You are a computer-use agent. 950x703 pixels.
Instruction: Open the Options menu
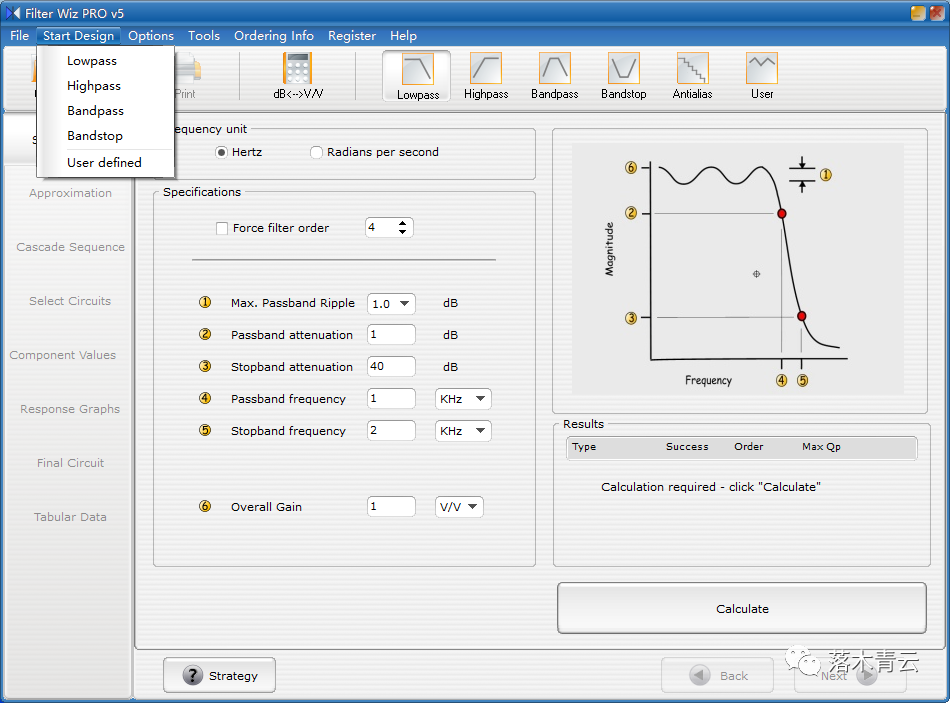pos(151,36)
